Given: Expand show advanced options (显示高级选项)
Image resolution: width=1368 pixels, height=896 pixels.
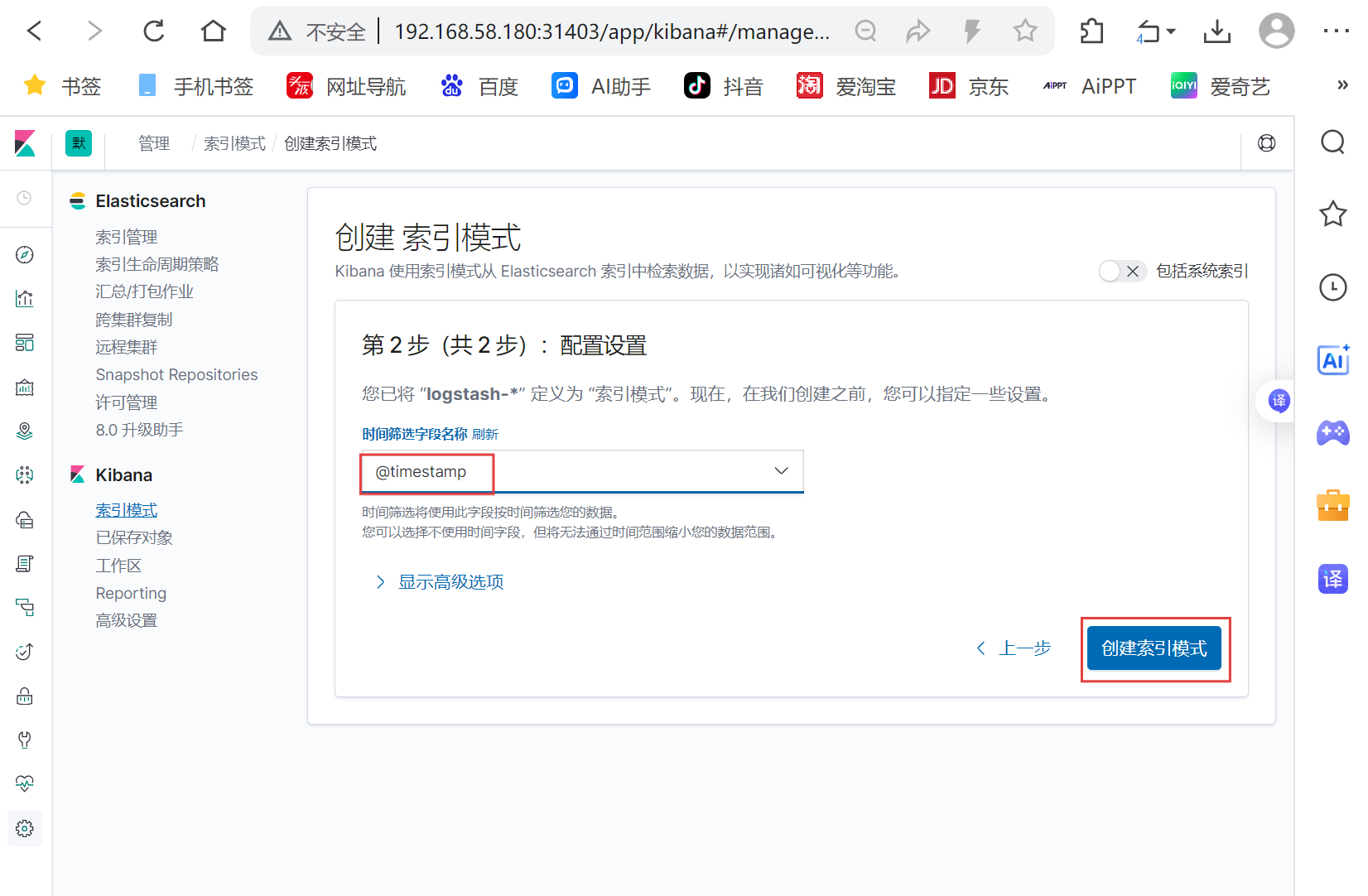Looking at the screenshot, I should pyautogui.click(x=440, y=582).
